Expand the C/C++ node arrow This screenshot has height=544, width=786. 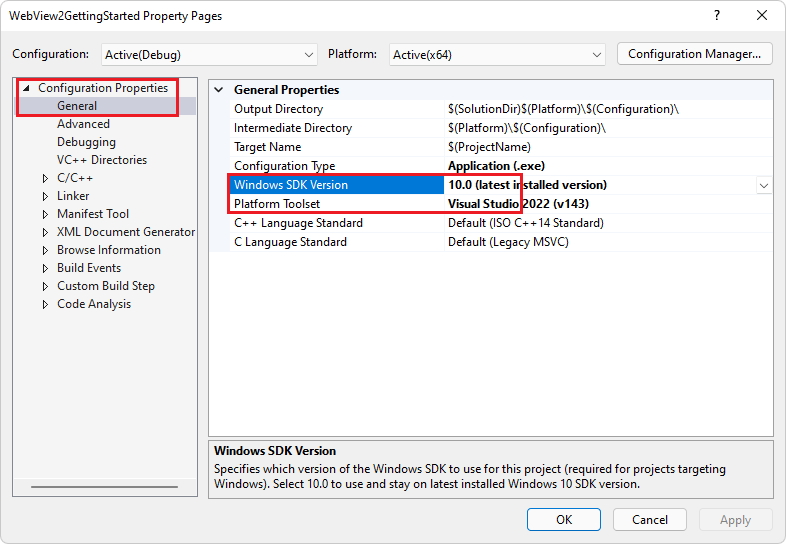click(45, 178)
